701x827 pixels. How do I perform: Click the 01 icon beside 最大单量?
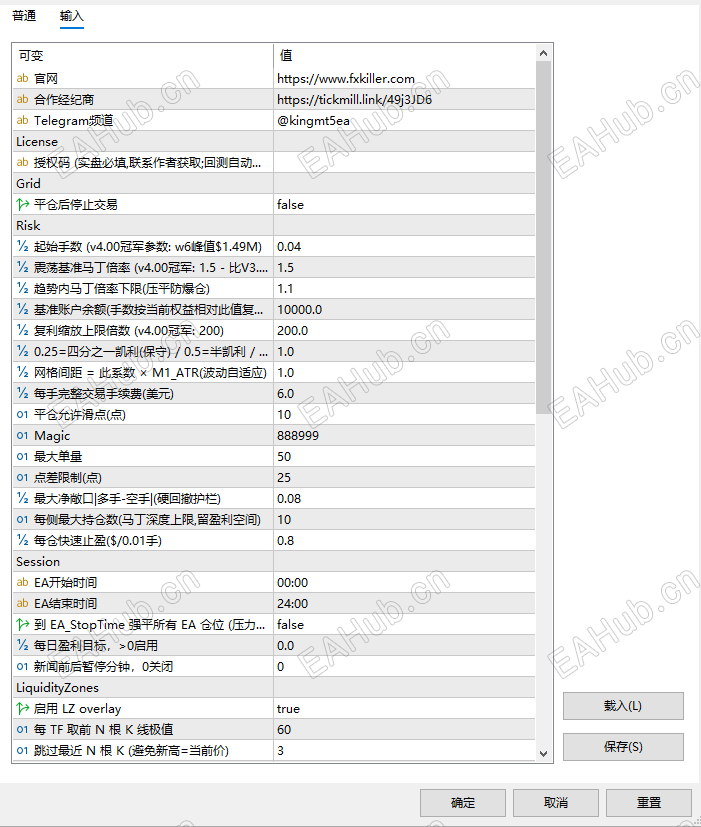(22, 457)
